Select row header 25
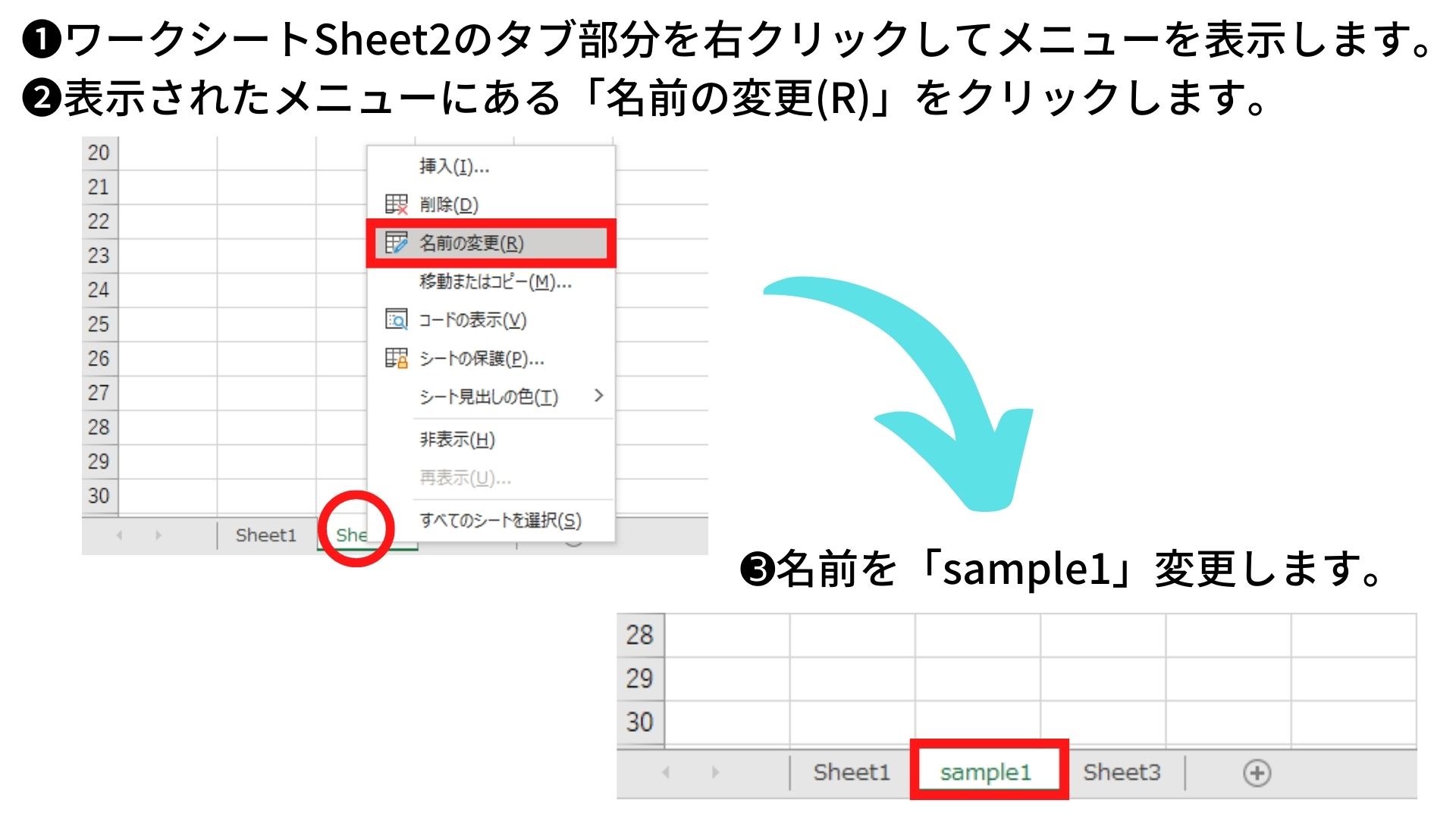 (99, 323)
